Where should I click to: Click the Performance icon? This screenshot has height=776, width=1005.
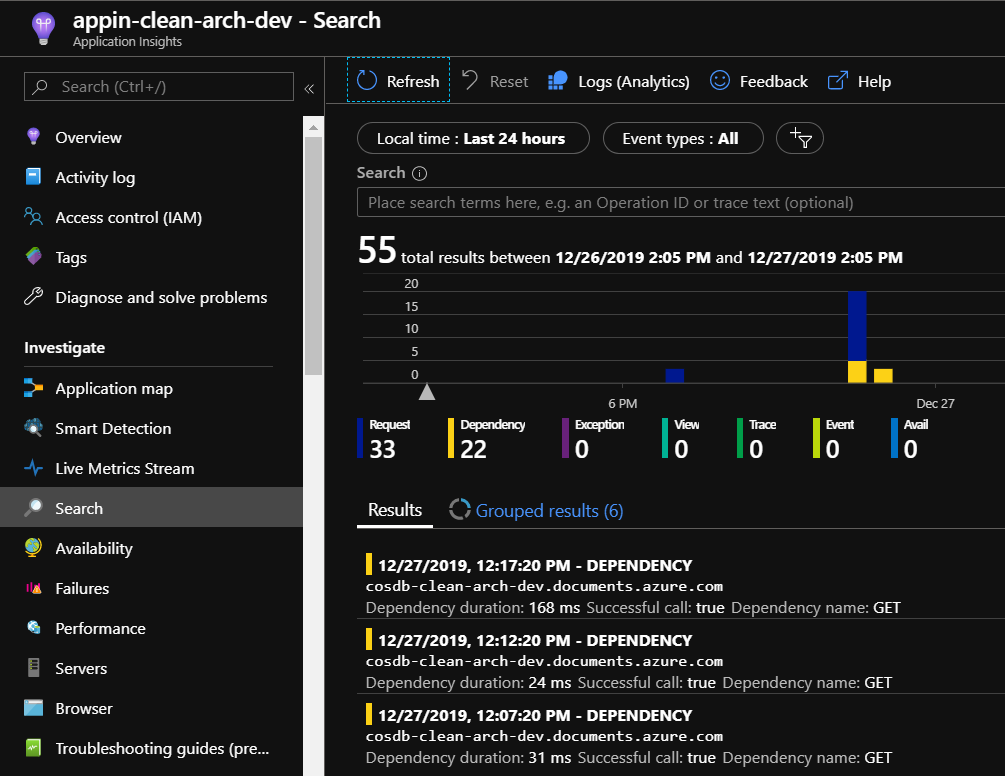click(33, 627)
